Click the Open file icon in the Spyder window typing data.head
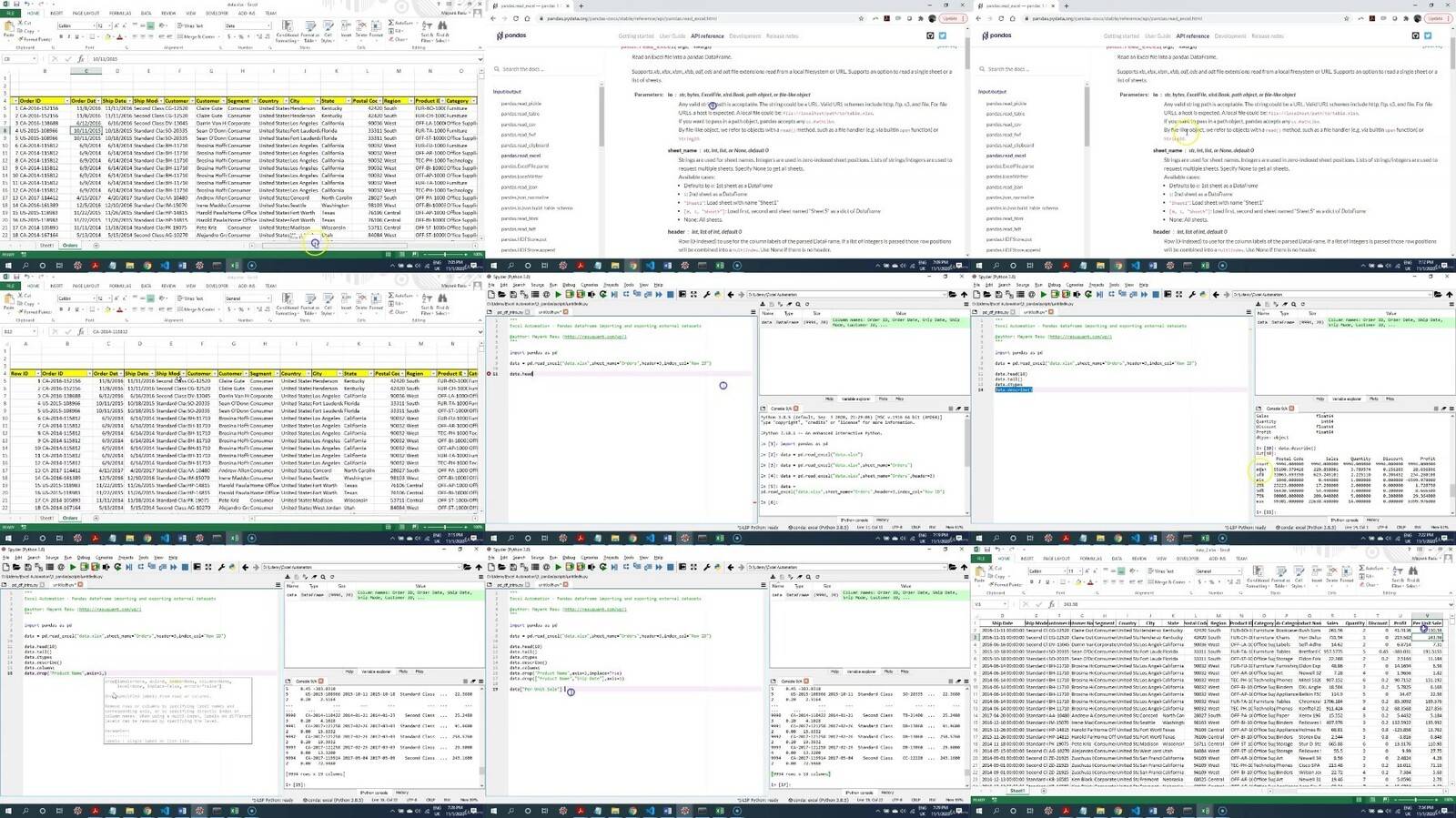1456x818 pixels. (501, 294)
